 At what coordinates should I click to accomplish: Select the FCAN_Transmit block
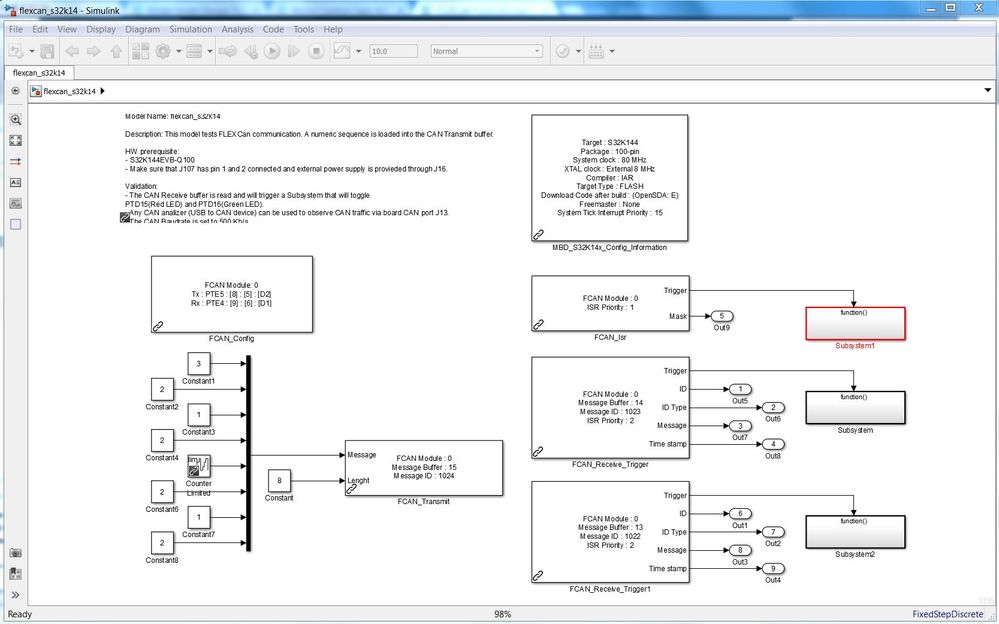point(422,468)
